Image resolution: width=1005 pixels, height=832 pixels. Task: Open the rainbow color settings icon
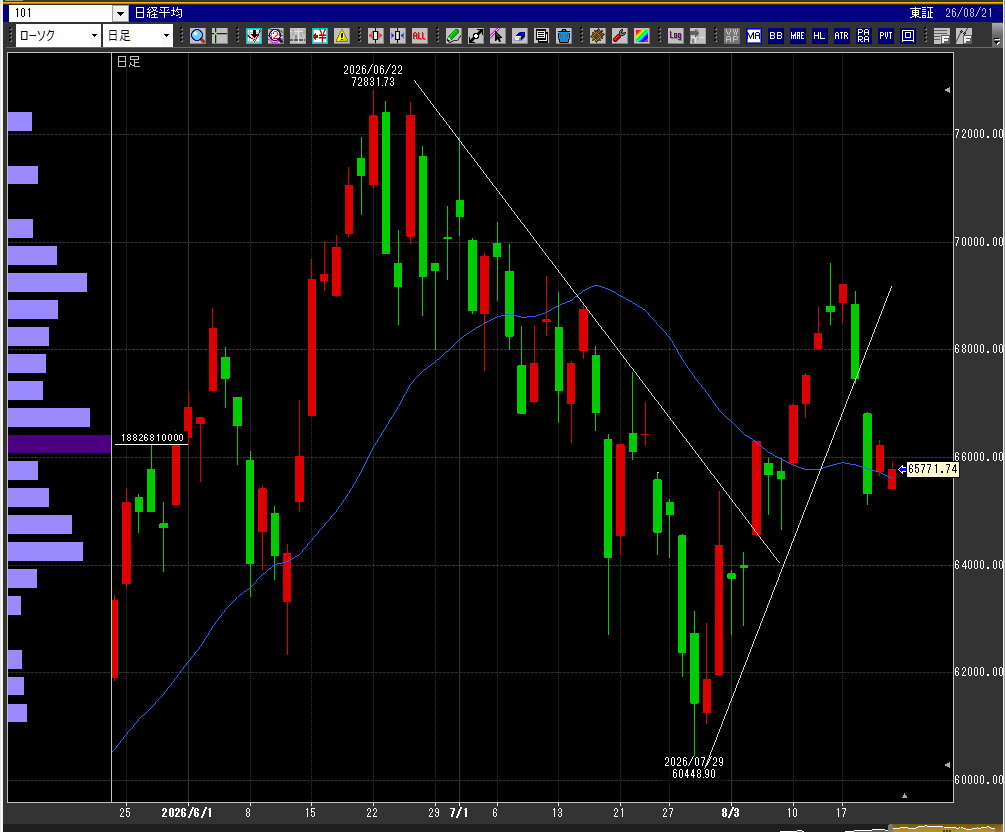coord(642,36)
